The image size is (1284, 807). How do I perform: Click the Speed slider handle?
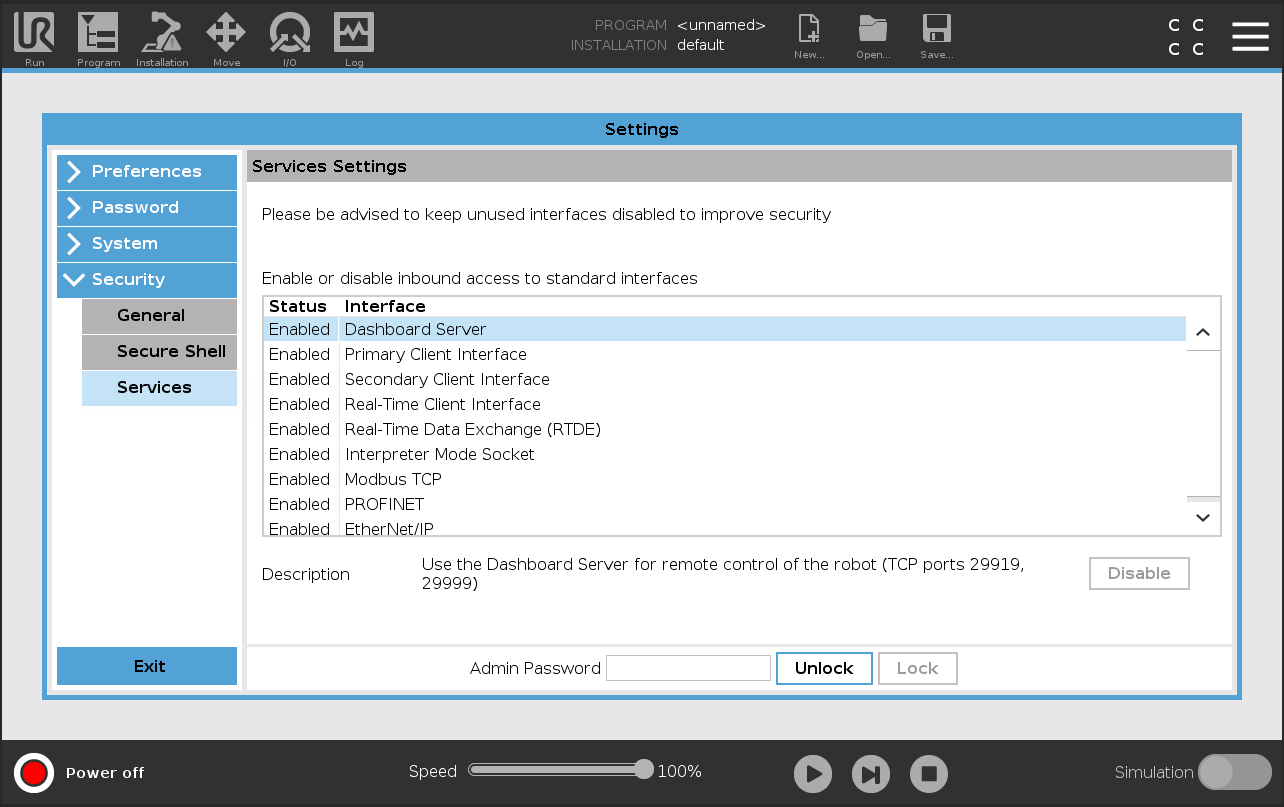tap(644, 769)
